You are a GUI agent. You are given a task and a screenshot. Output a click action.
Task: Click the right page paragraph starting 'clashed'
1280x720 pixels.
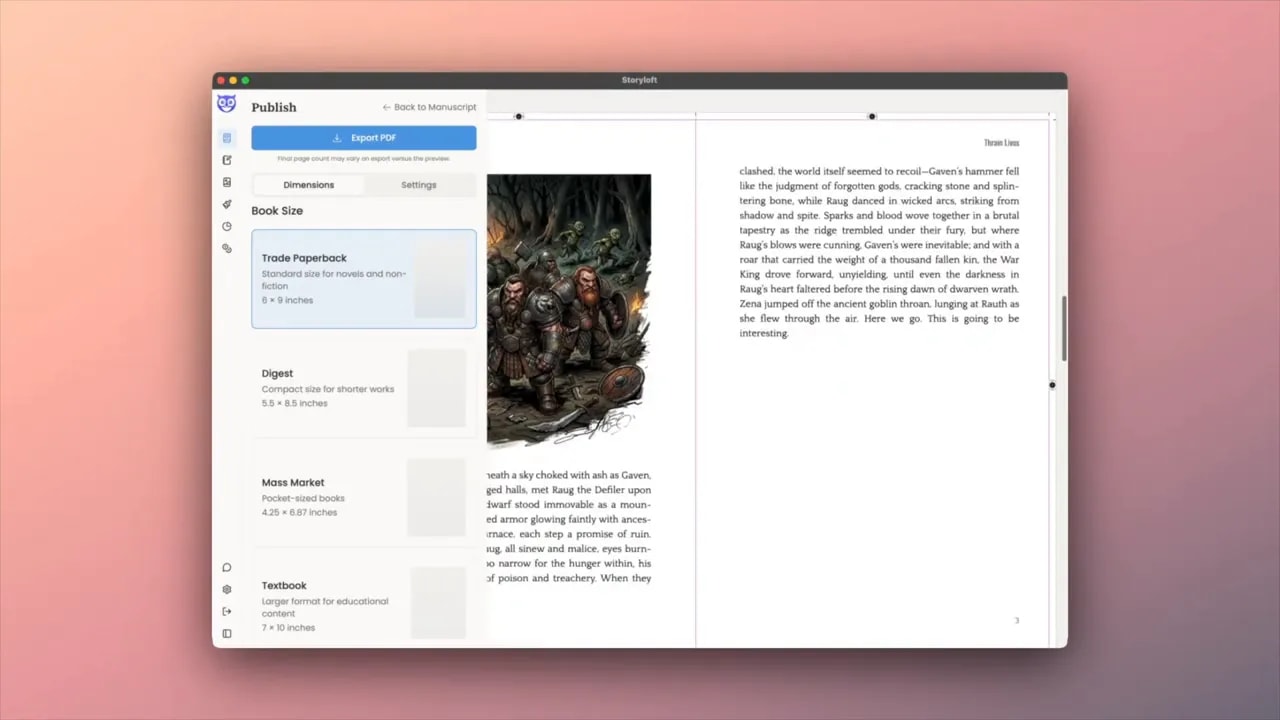pyautogui.click(x=880, y=252)
